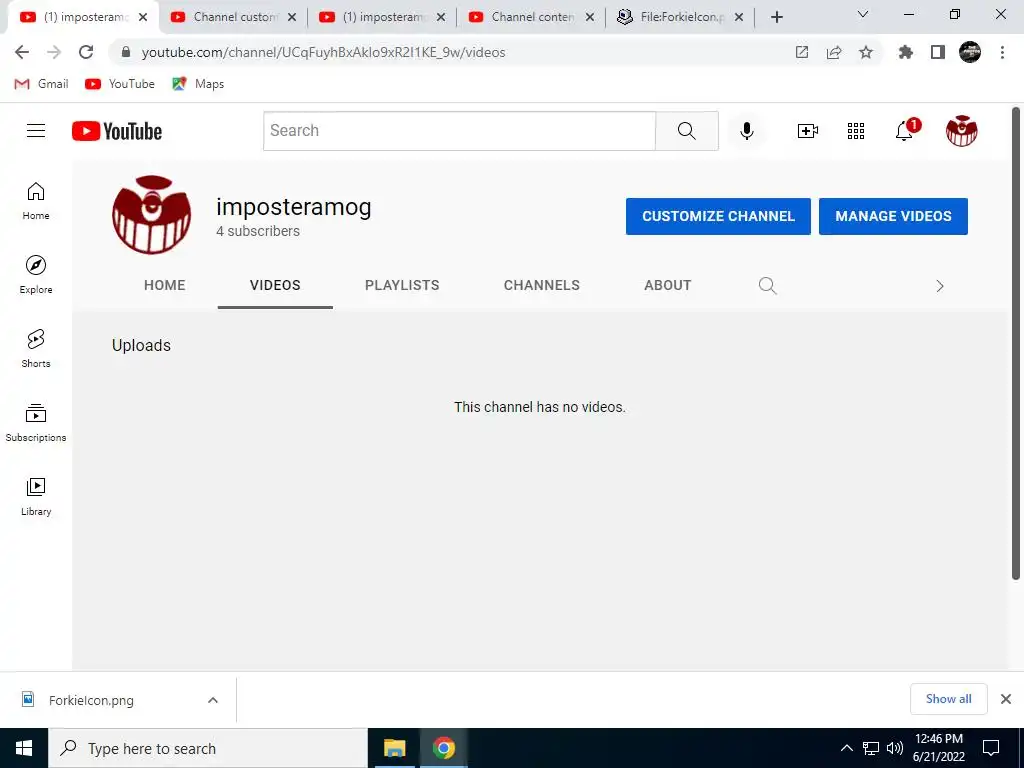This screenshot has width=1024, height=768.
Task: Click the Uploads heading
Action: point(141,345)
